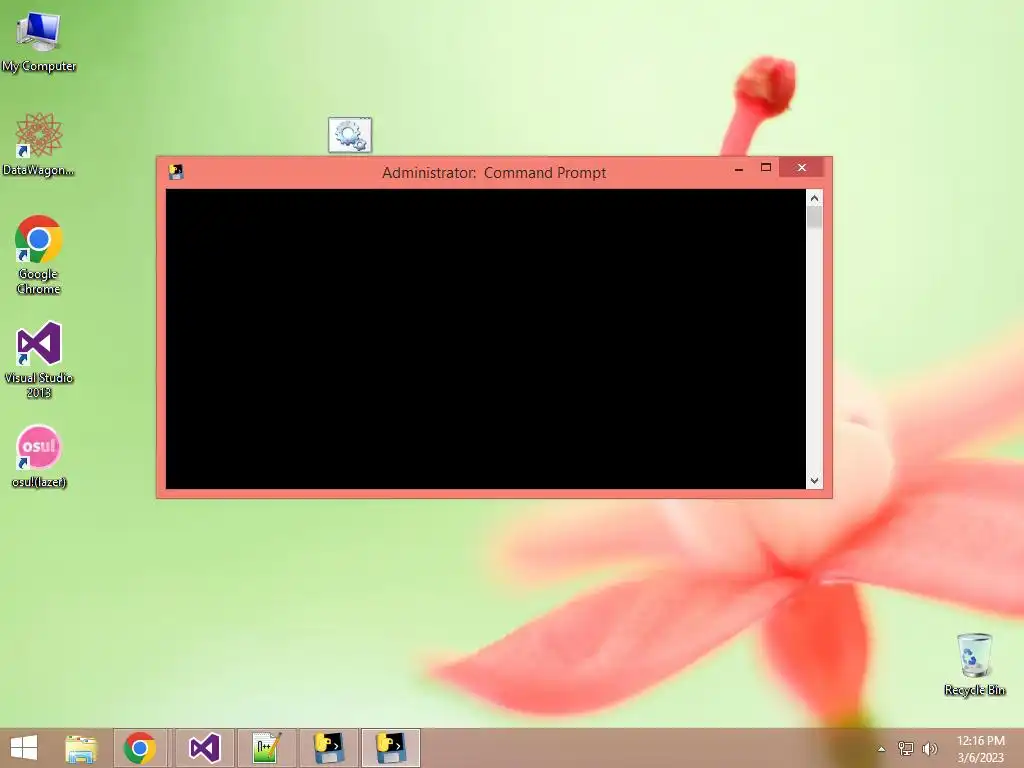Open the Windows Start button
The image size is (1024, 768).
pos(24,748)
